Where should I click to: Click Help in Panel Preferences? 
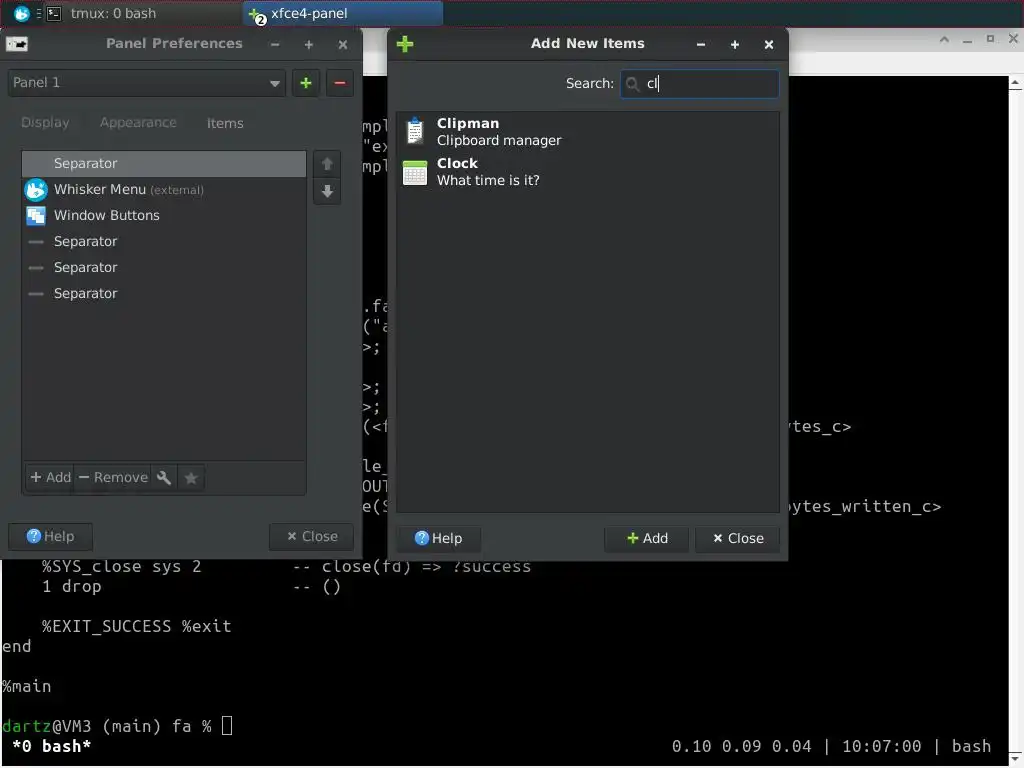[50, 537]
